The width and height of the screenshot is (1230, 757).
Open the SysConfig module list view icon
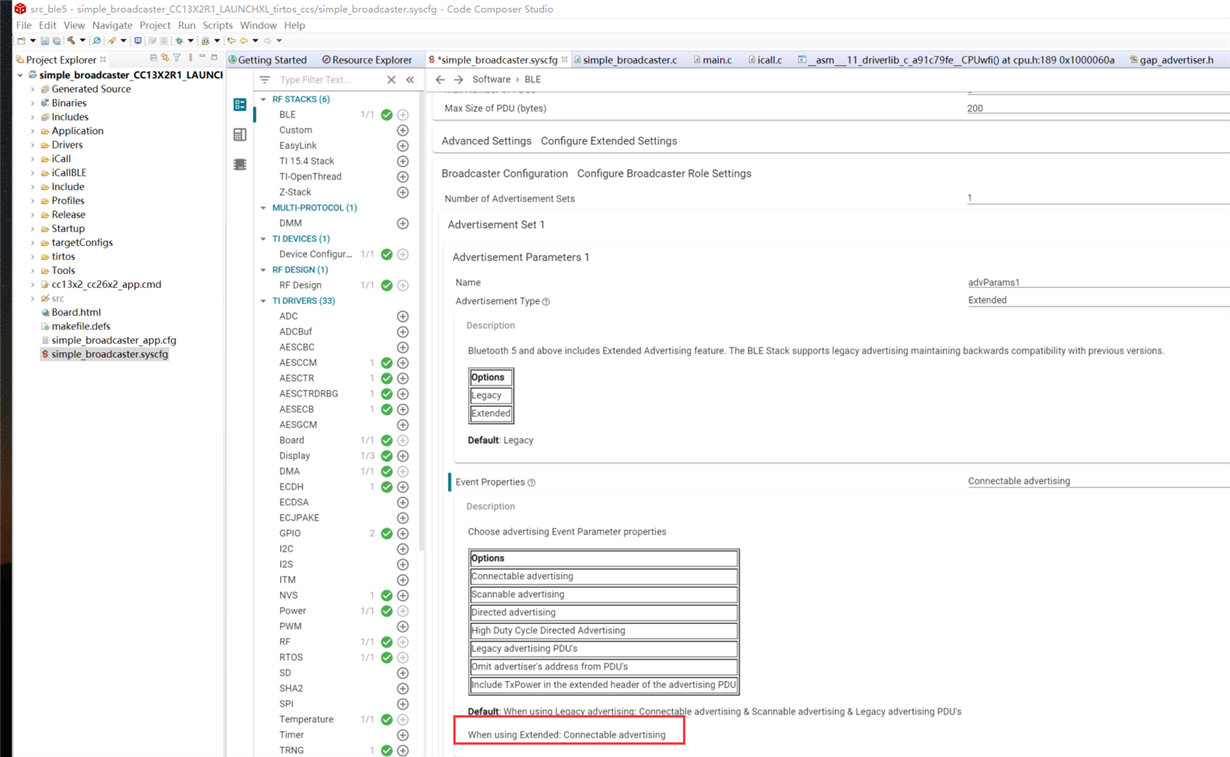tap(240, 105)
